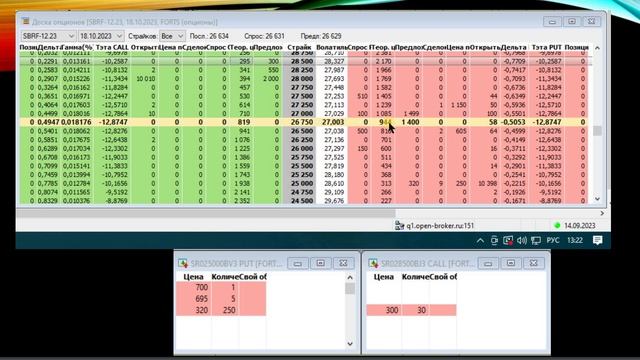The height and width of the screenshot is (360, 640).
Task: Show hidden tray icons with the chevron
Action: point(480,240)
